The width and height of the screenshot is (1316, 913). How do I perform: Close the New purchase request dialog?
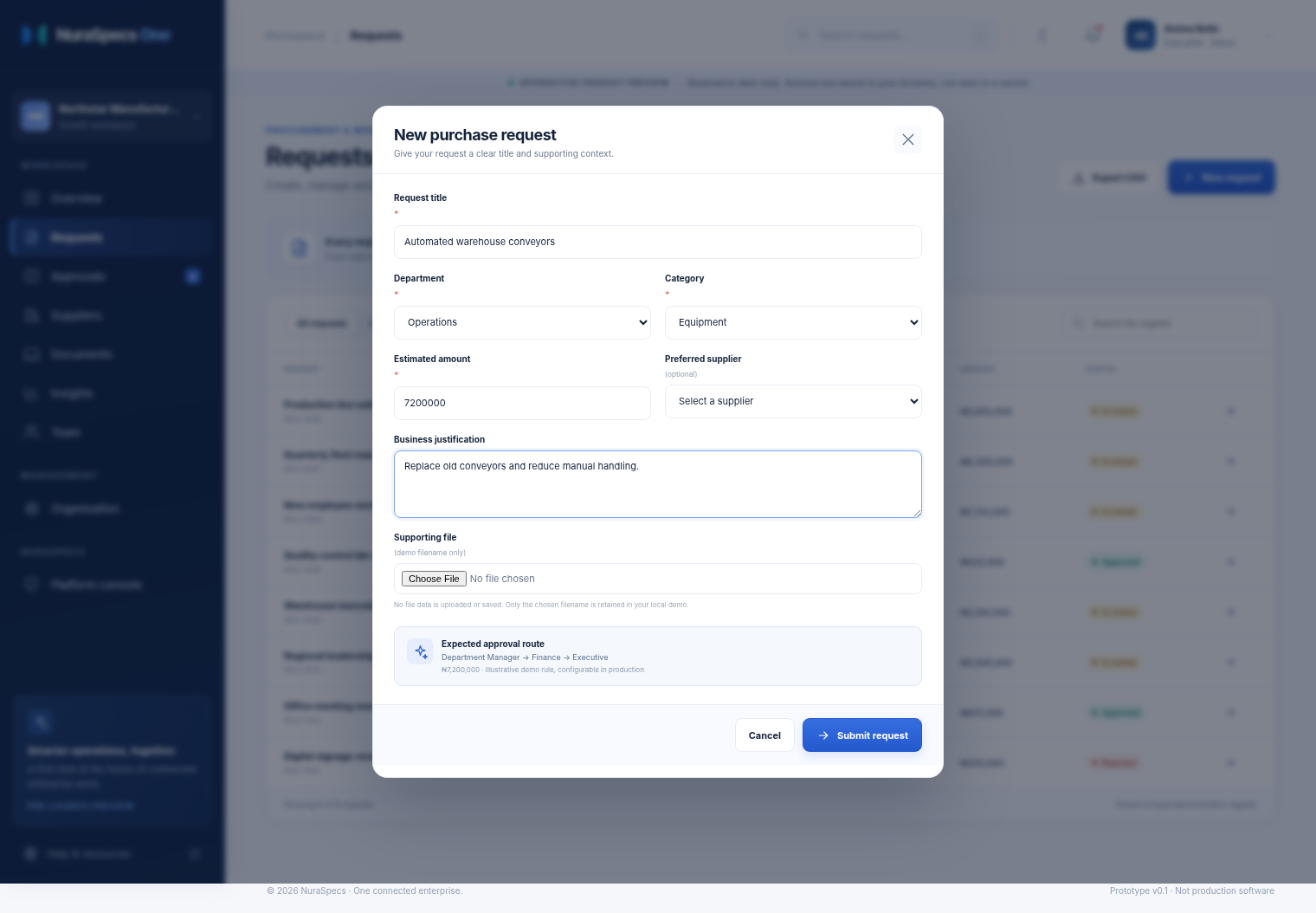click(x=907, y=139)
